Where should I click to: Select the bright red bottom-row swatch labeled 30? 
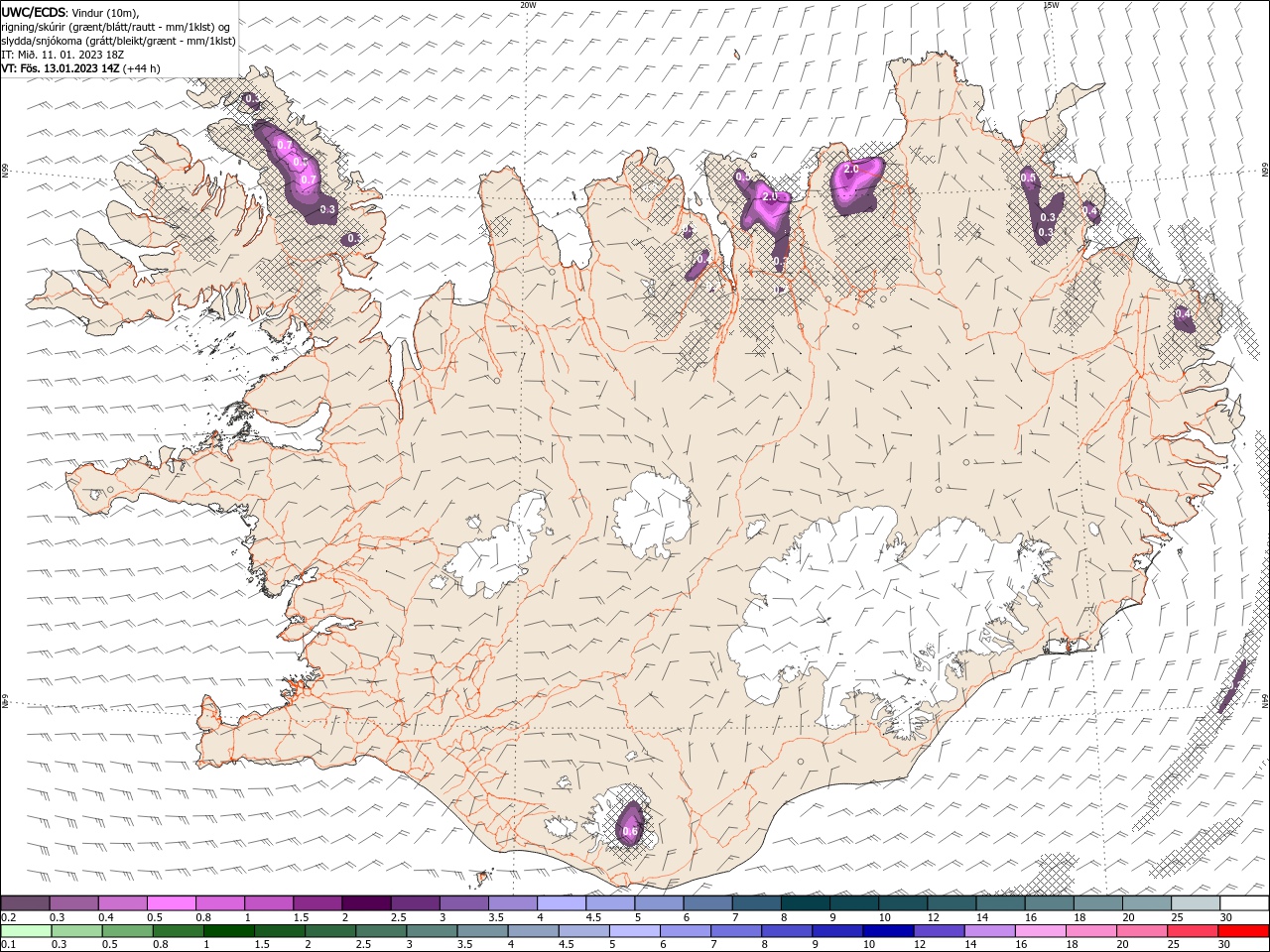click(1244, 931)
